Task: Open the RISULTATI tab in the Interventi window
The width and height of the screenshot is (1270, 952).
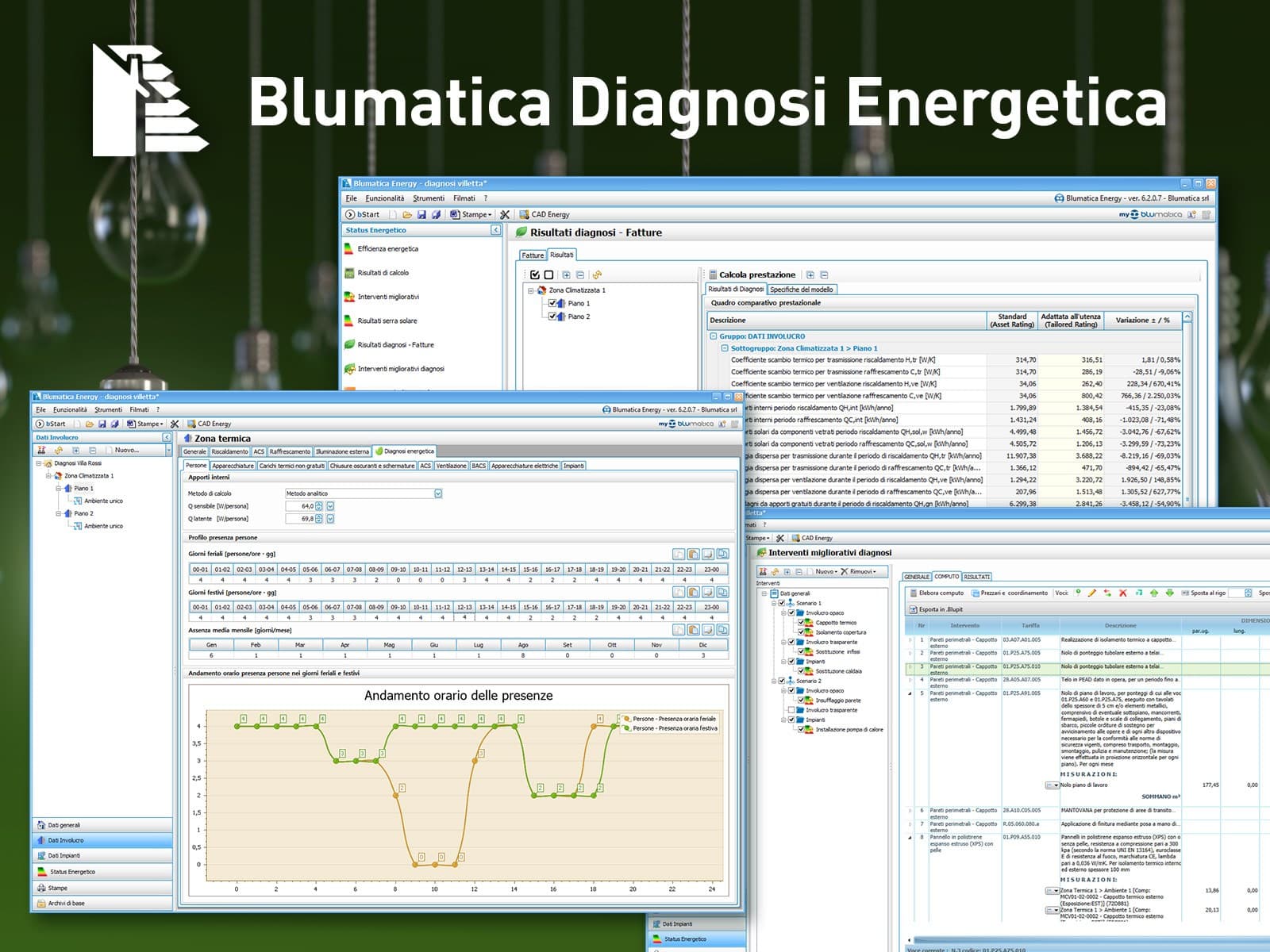Action: [x=976, y=577]
